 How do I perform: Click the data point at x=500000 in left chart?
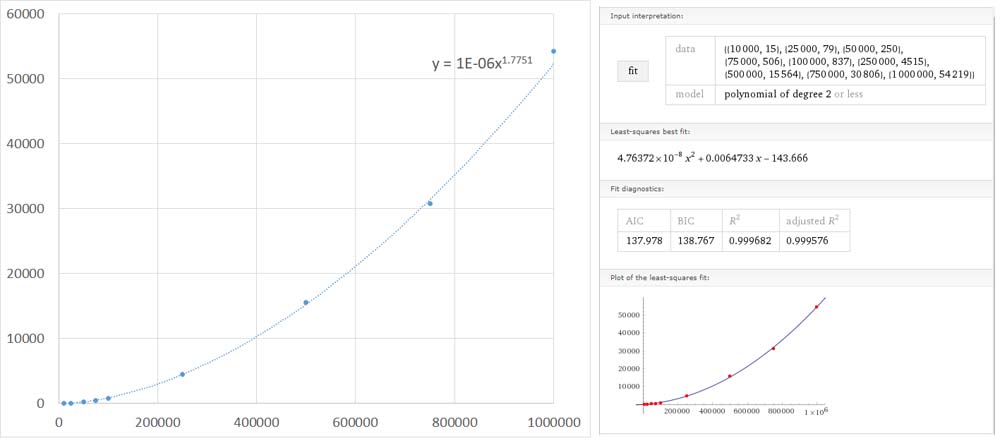306,302
